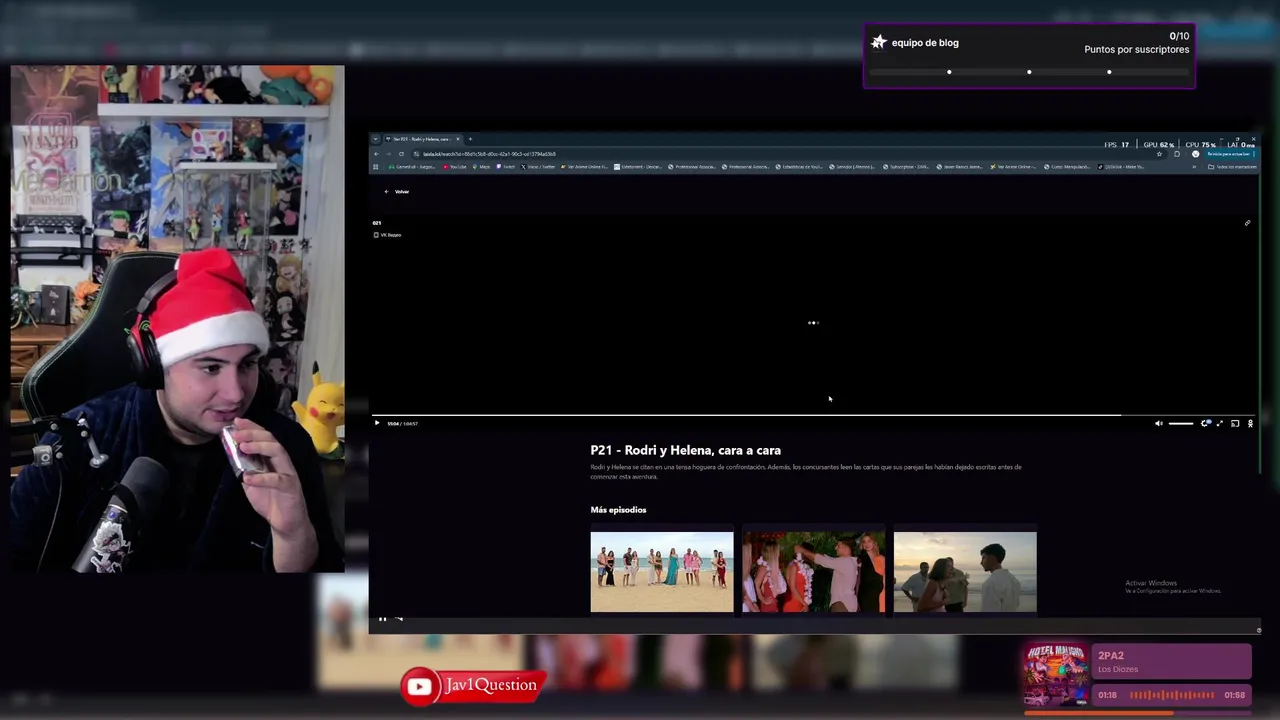Click the Más episodios heading
This screenshot has height=720, width=1280.
pyautogui.click(x=618, y=510)
